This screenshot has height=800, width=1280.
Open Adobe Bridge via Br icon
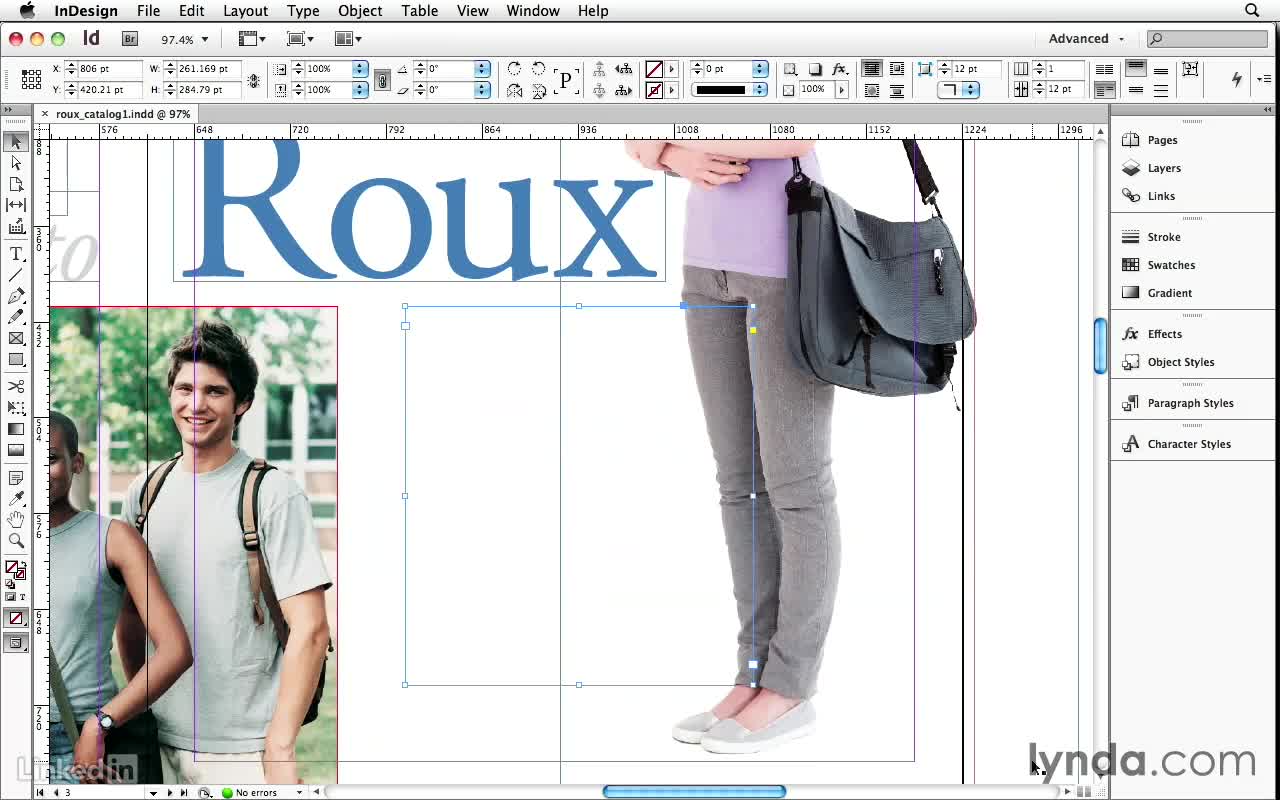pyautogui.click(x=130, y=39)
